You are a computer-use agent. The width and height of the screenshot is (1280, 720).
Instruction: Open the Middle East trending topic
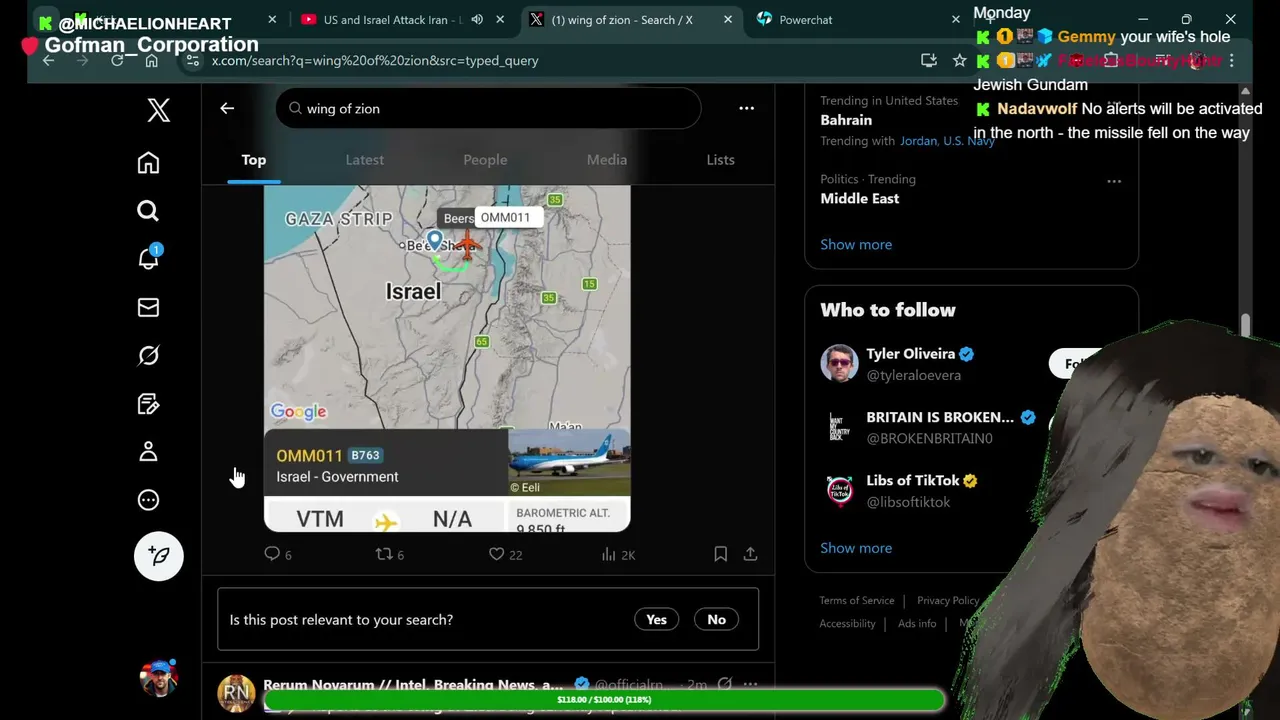pyautogui.click(x=860, y=198)
